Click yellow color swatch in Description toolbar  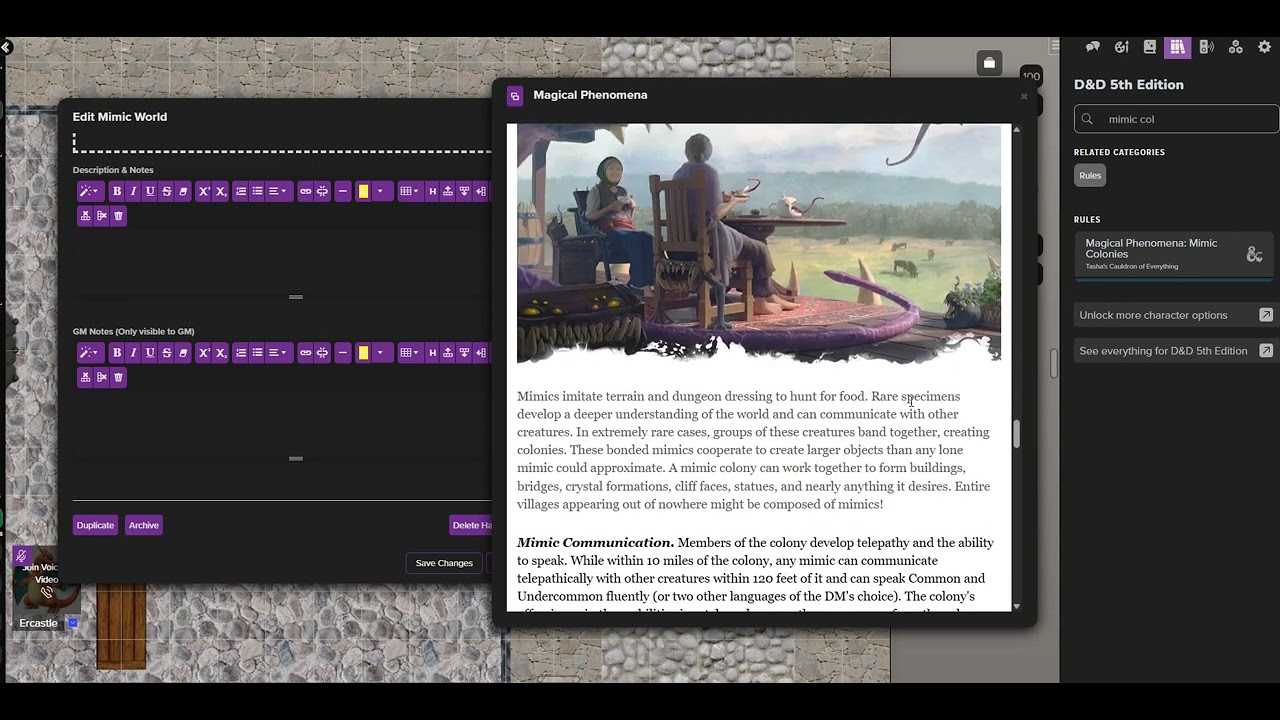point(363,191)
